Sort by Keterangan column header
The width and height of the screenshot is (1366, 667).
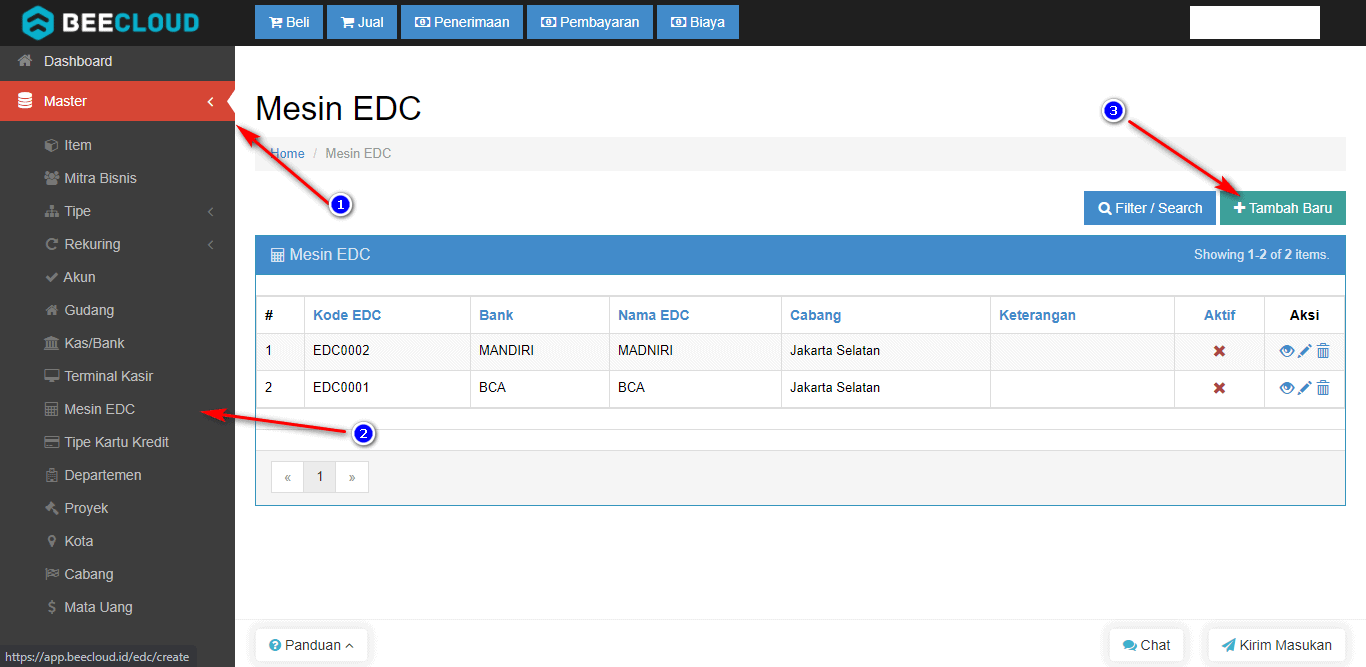click(1037, 315)
